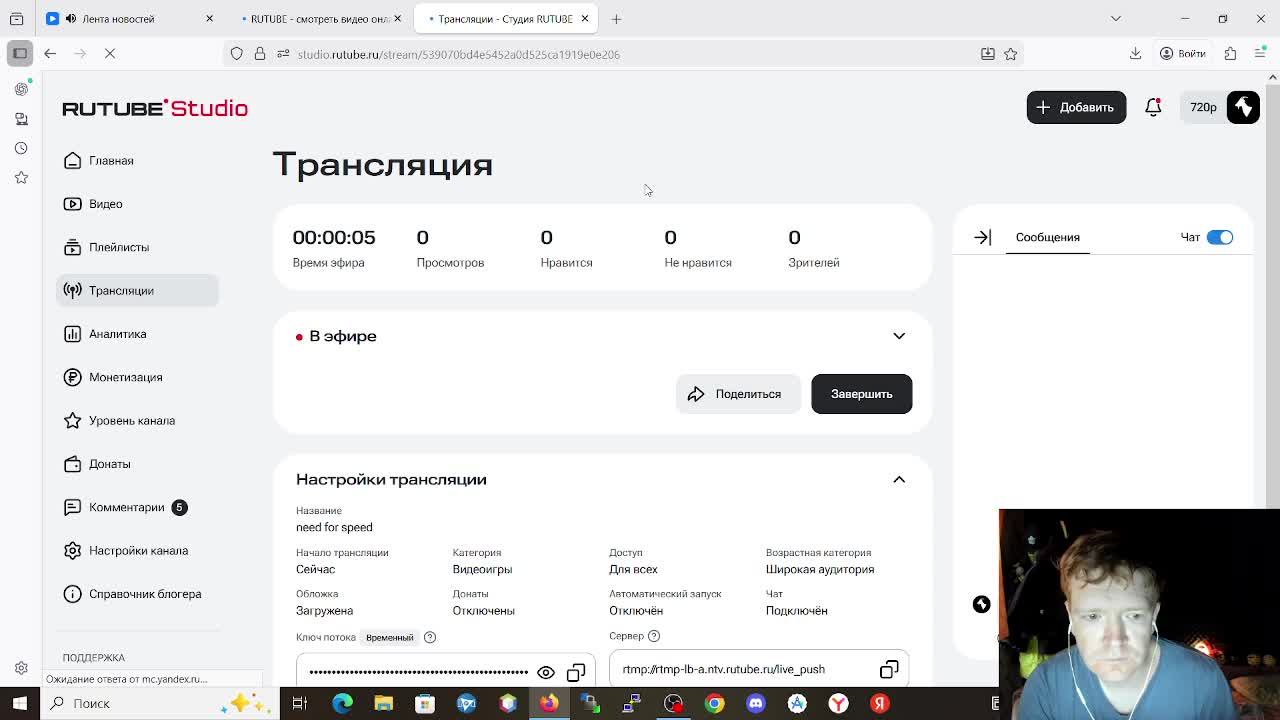Click the Войти account button

[1183, 54]
